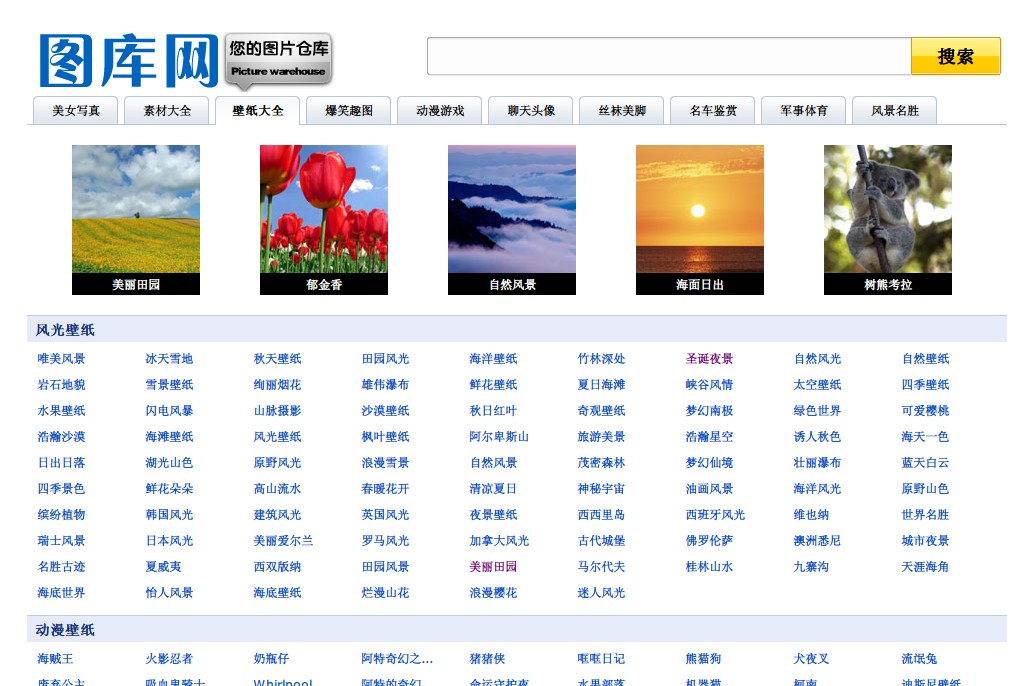This screenshot has height=686, width=1030.
Task: Open the 可爱樱桃 link
Action: (x=926, y=411)
